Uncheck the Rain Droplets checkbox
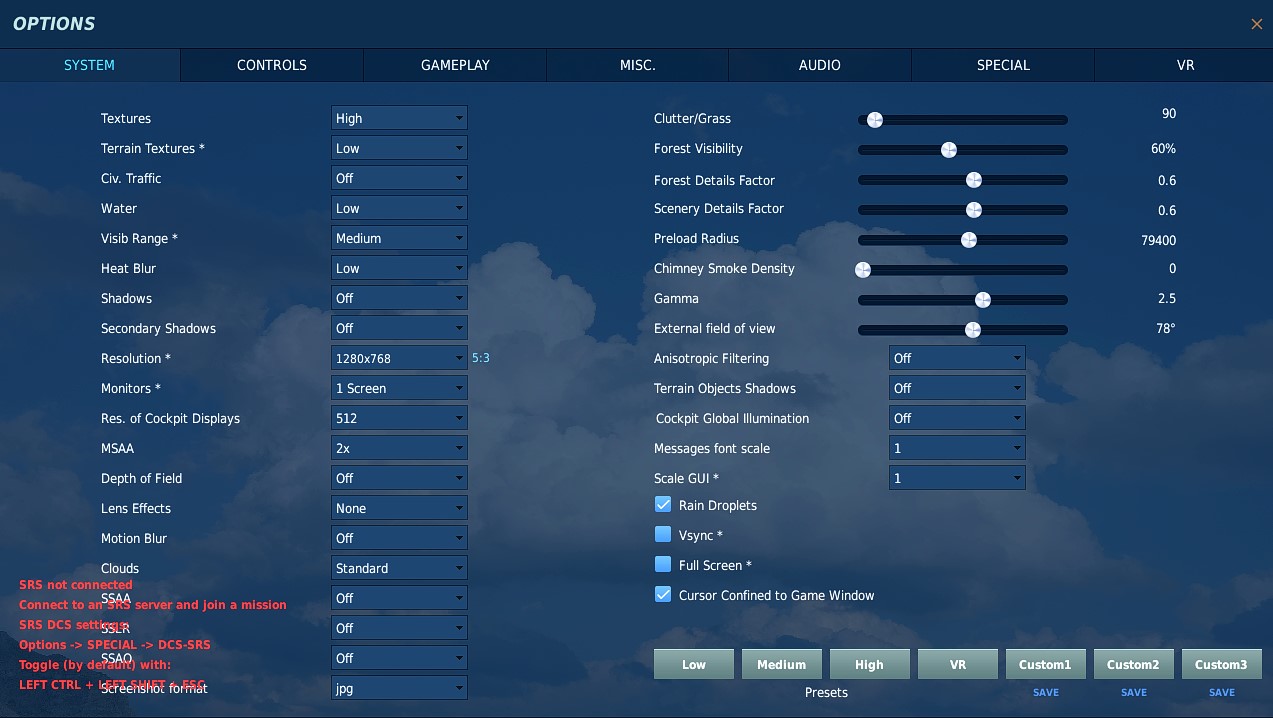1273x718 pixels. tap(663, 504)
